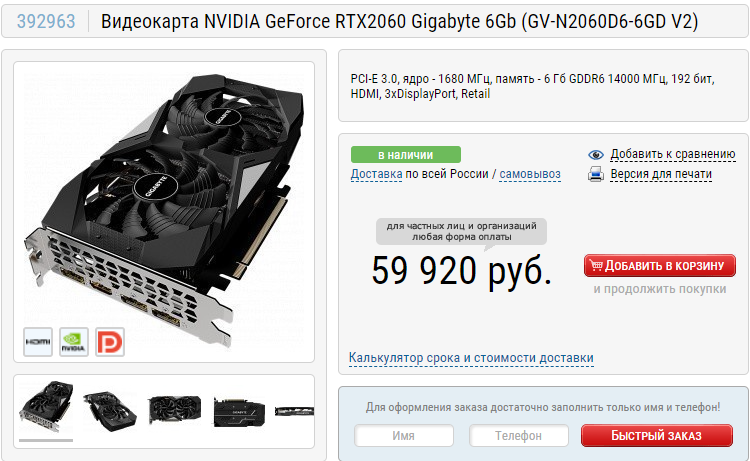Open the Доставка link
The image size is (750, 461).
click(376, 174)
